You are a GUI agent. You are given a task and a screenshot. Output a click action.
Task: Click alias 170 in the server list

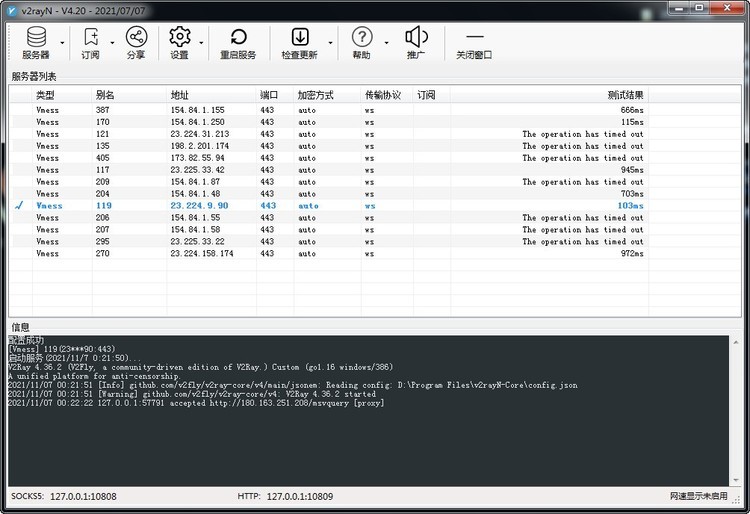point(102,122)
